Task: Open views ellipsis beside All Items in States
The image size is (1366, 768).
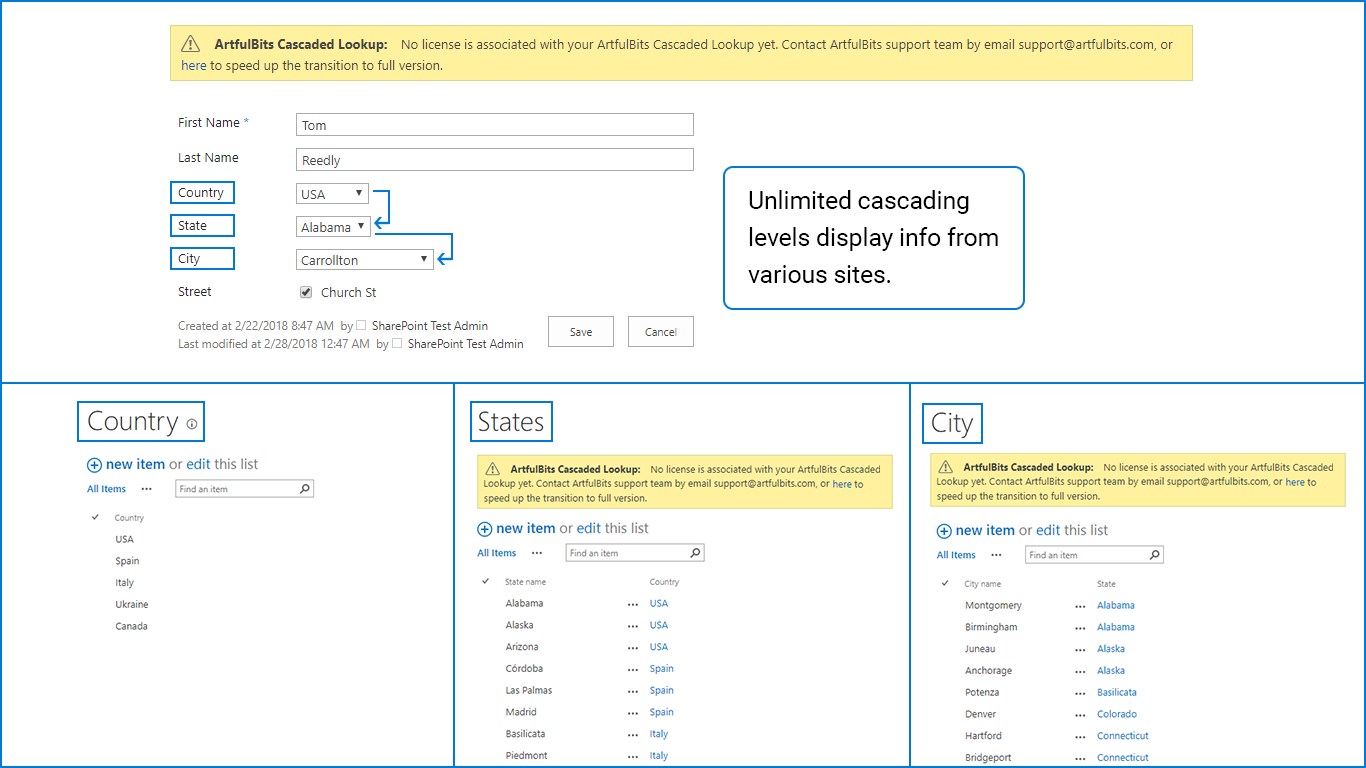Action: pyautogui.click(x=537, y=553)
